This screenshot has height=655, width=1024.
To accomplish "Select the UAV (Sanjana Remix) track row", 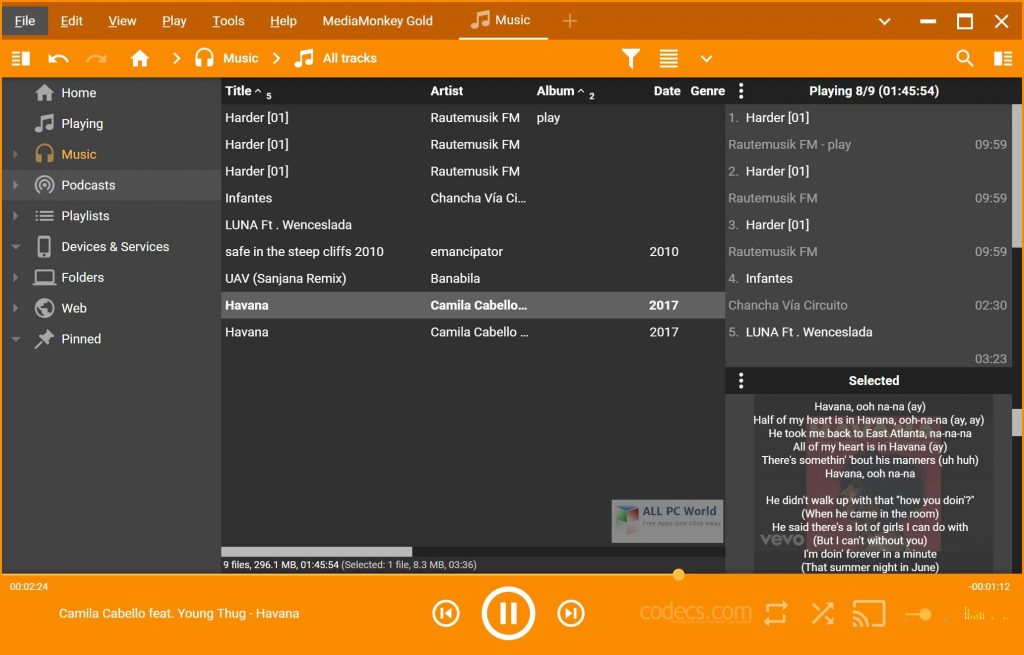I will (x=473, y=278).
